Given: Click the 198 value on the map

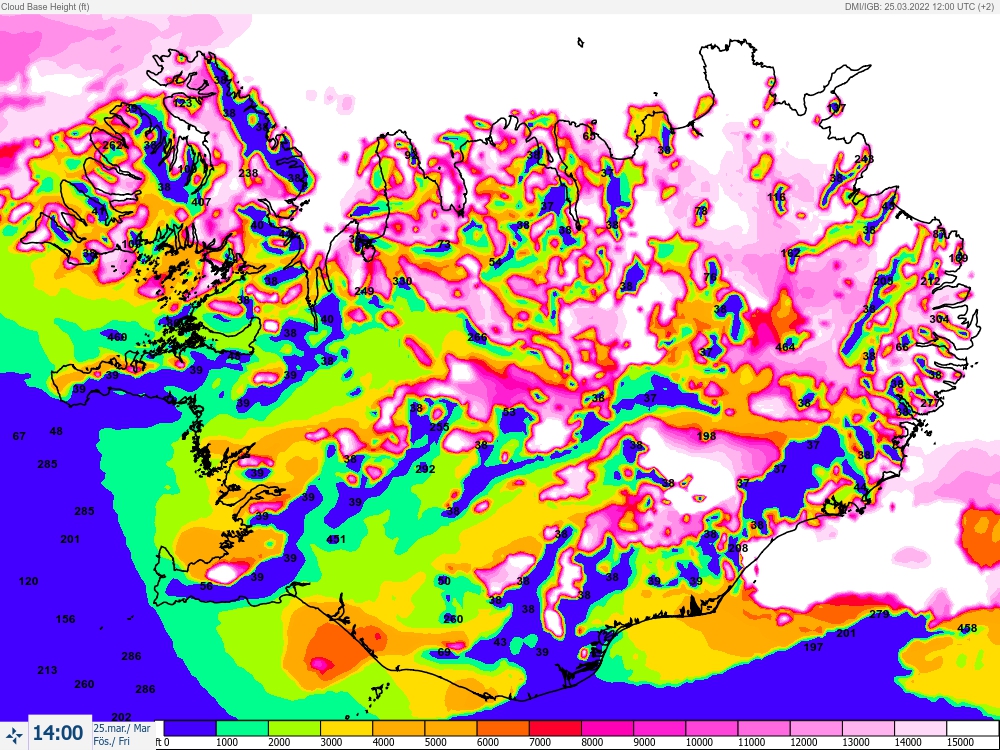Looking at the screenshot, I should point(706,436).
